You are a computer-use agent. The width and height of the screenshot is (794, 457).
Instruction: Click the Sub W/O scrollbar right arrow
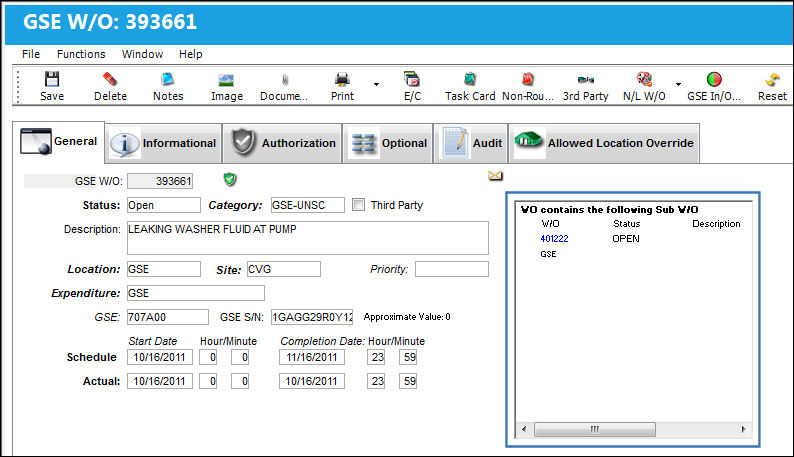click(743, 430)
